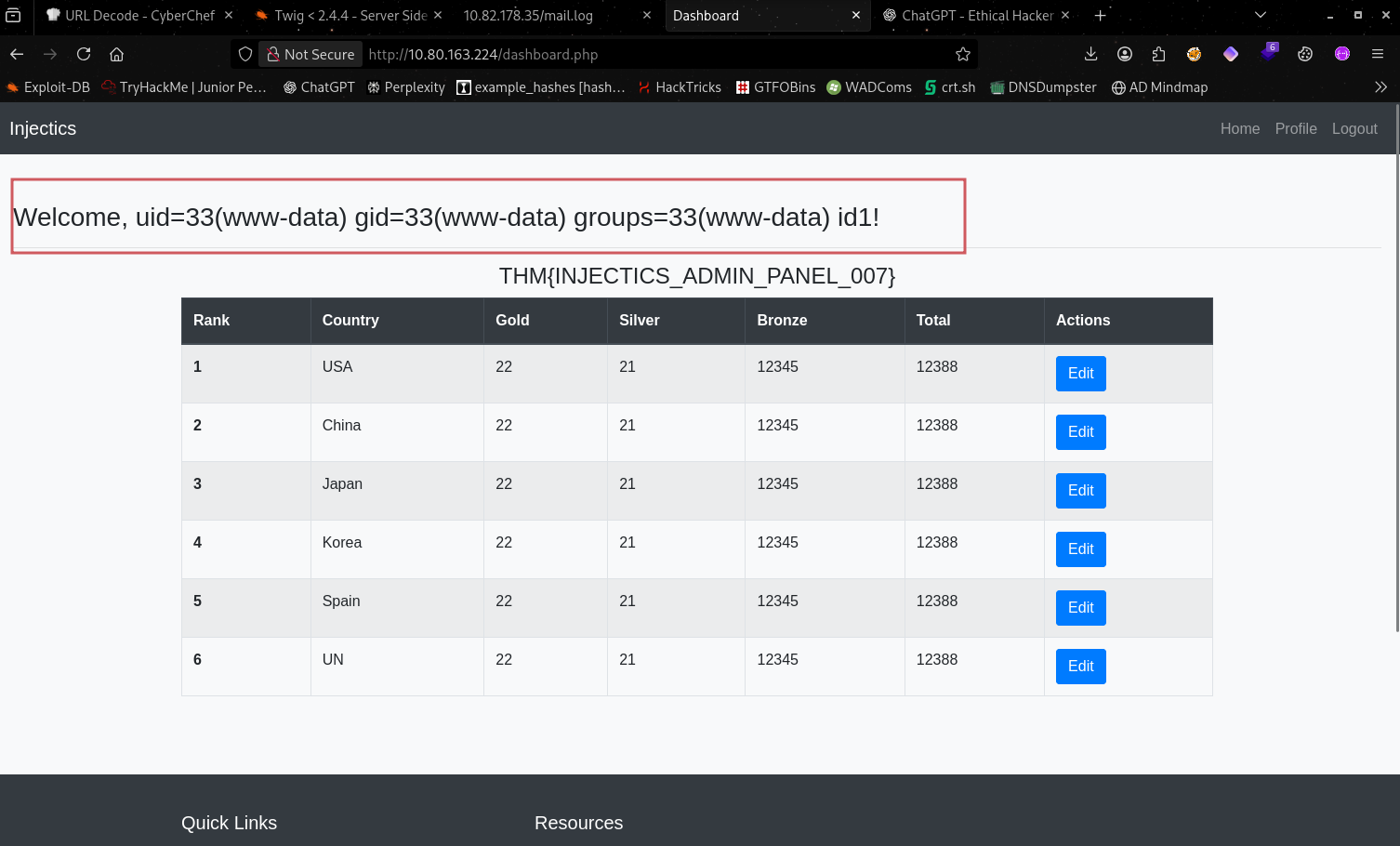Reload the page with the refresh icon

(84, 54)
